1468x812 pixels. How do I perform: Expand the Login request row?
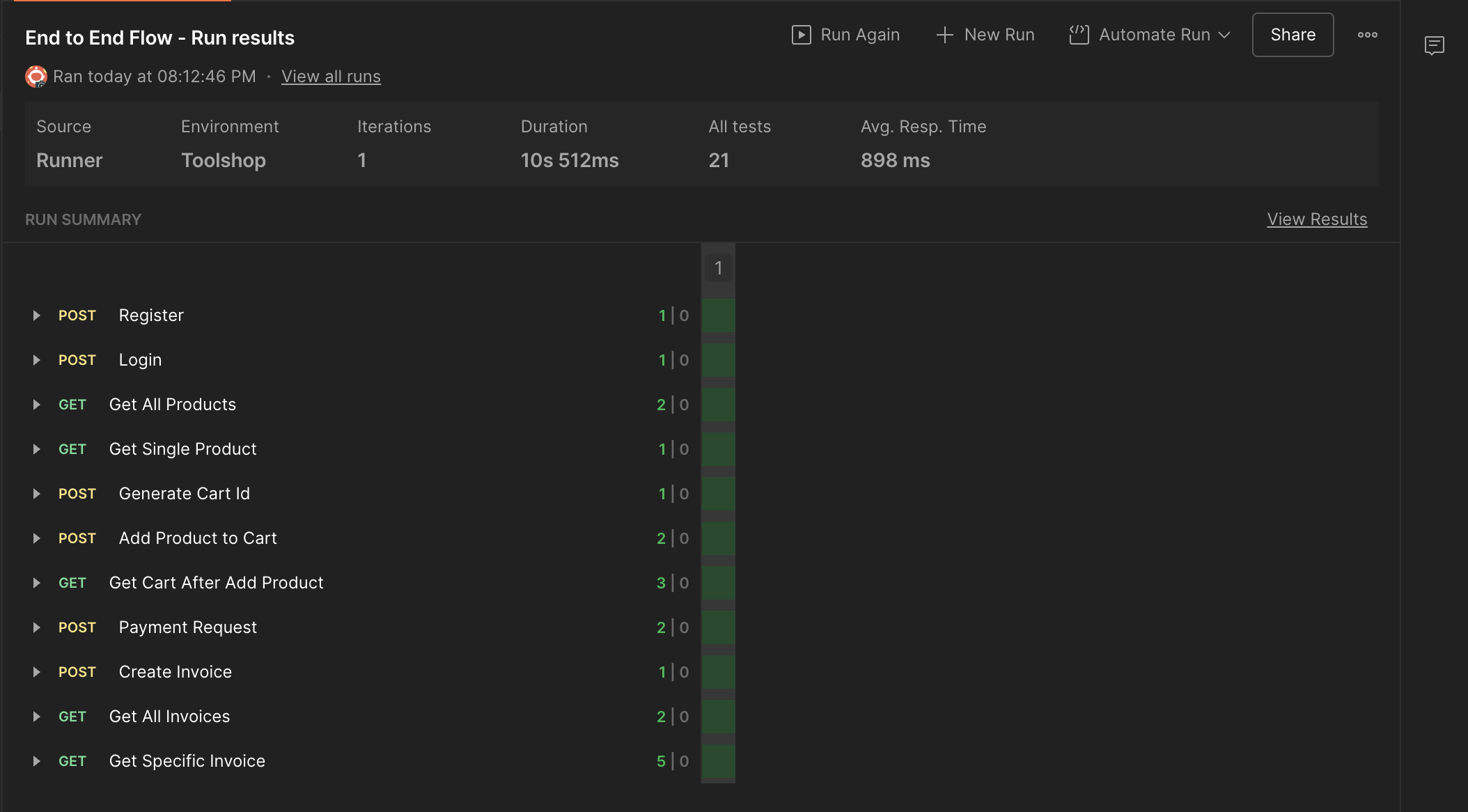(36, 360)
